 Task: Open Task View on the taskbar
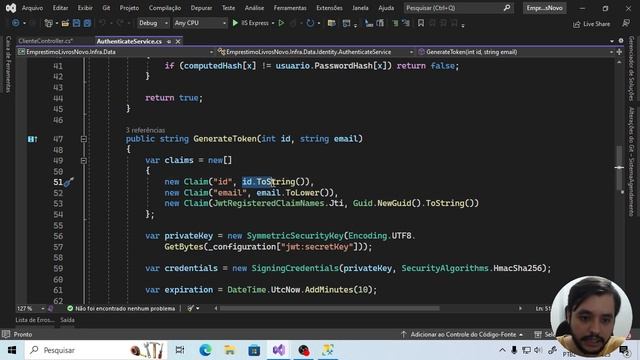(x=180, y=350)
